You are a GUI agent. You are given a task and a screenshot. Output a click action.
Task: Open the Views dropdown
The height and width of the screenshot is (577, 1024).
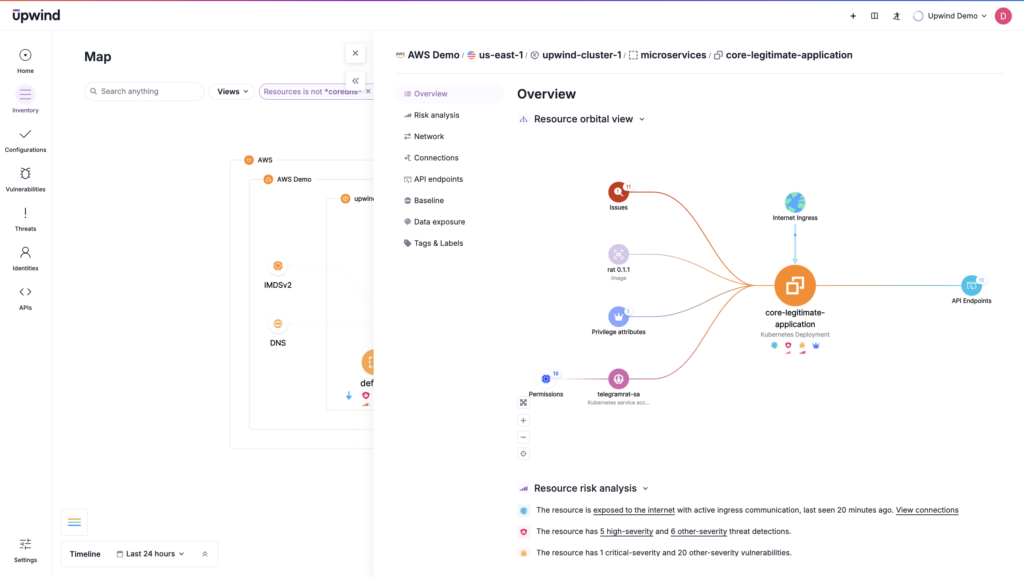point(231,91)
